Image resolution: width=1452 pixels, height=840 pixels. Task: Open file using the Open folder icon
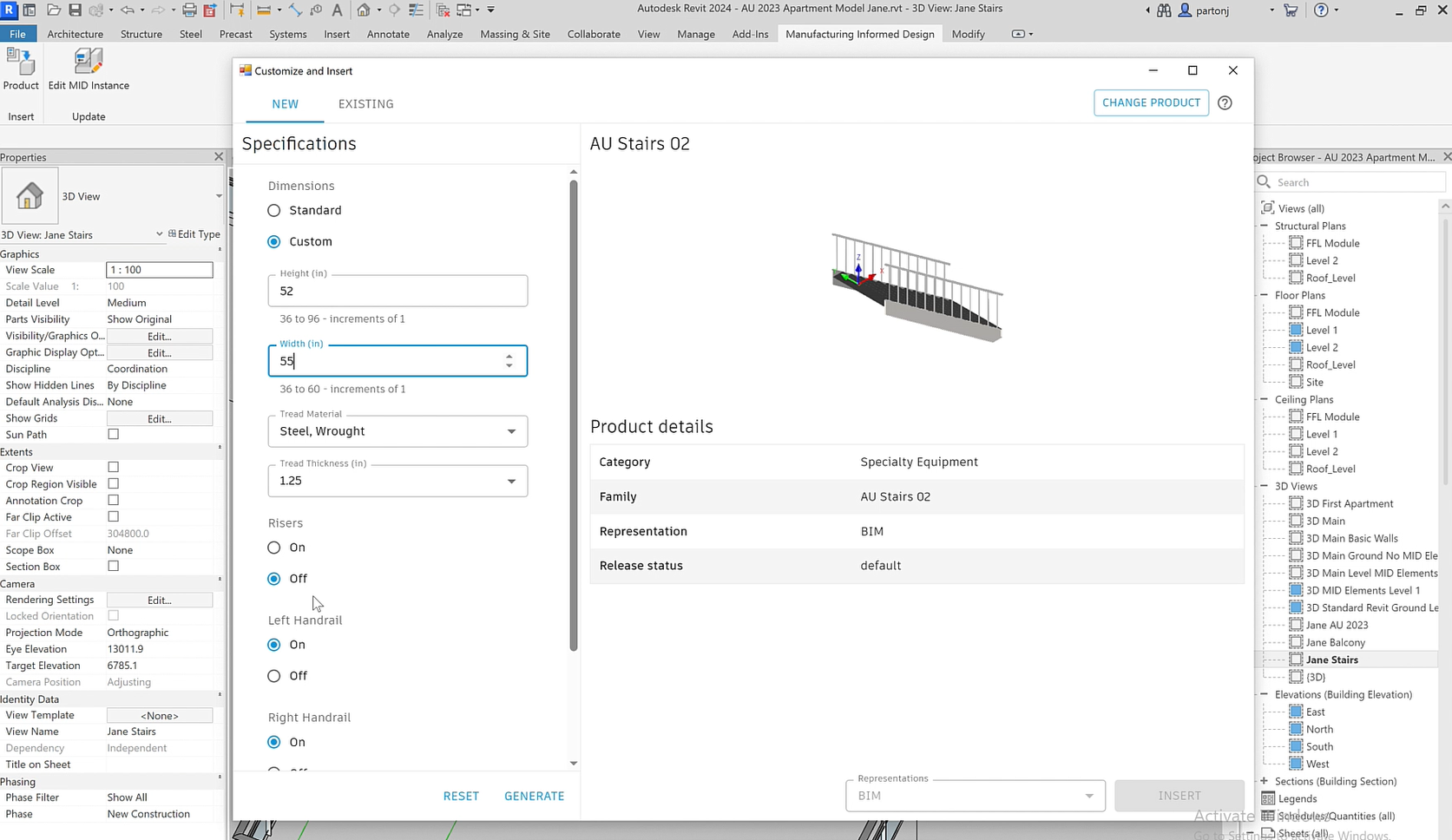click(x=54, y=10)
